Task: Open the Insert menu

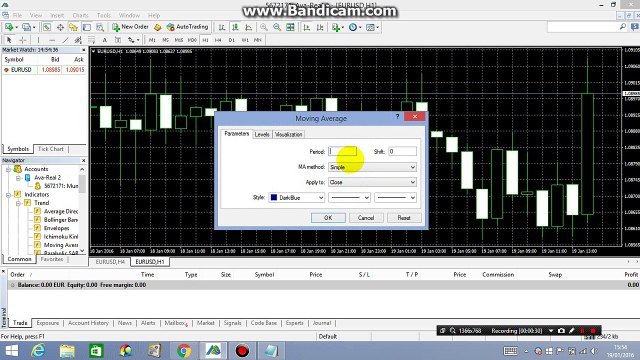Action: click(x=57, y=15)
